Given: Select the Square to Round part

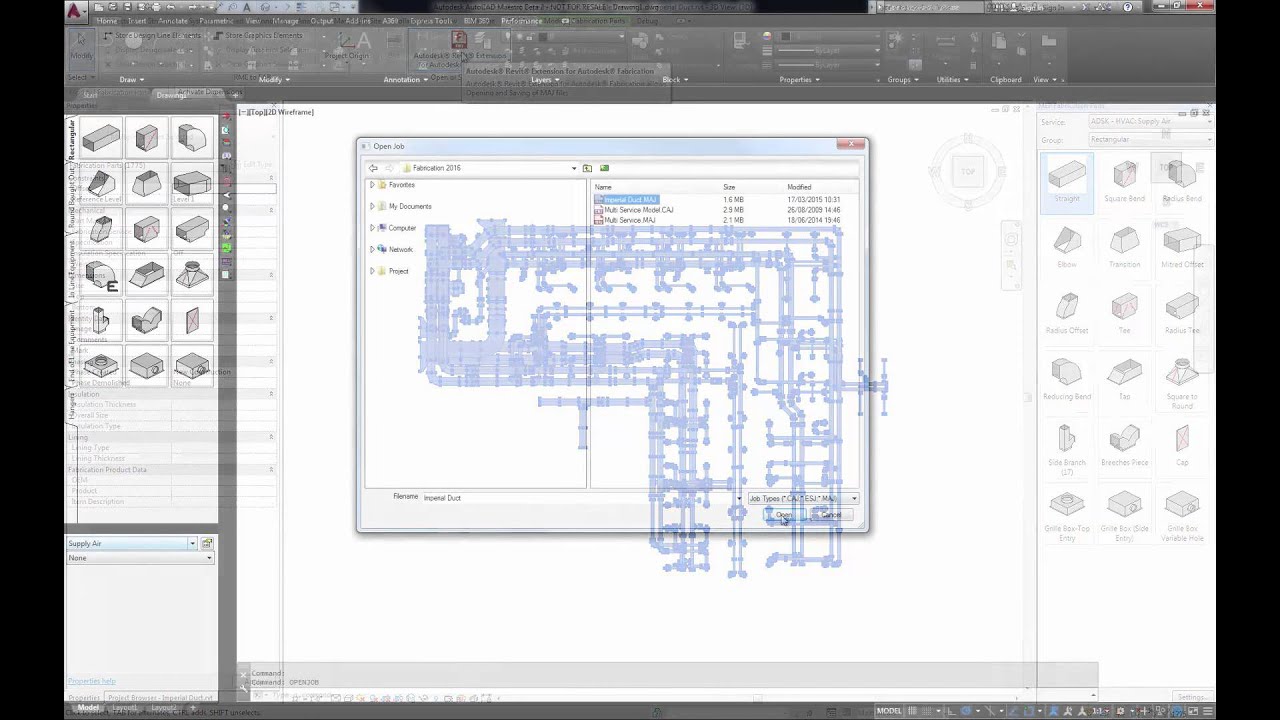Looking at the screenshot, I should click(1182, 381).
